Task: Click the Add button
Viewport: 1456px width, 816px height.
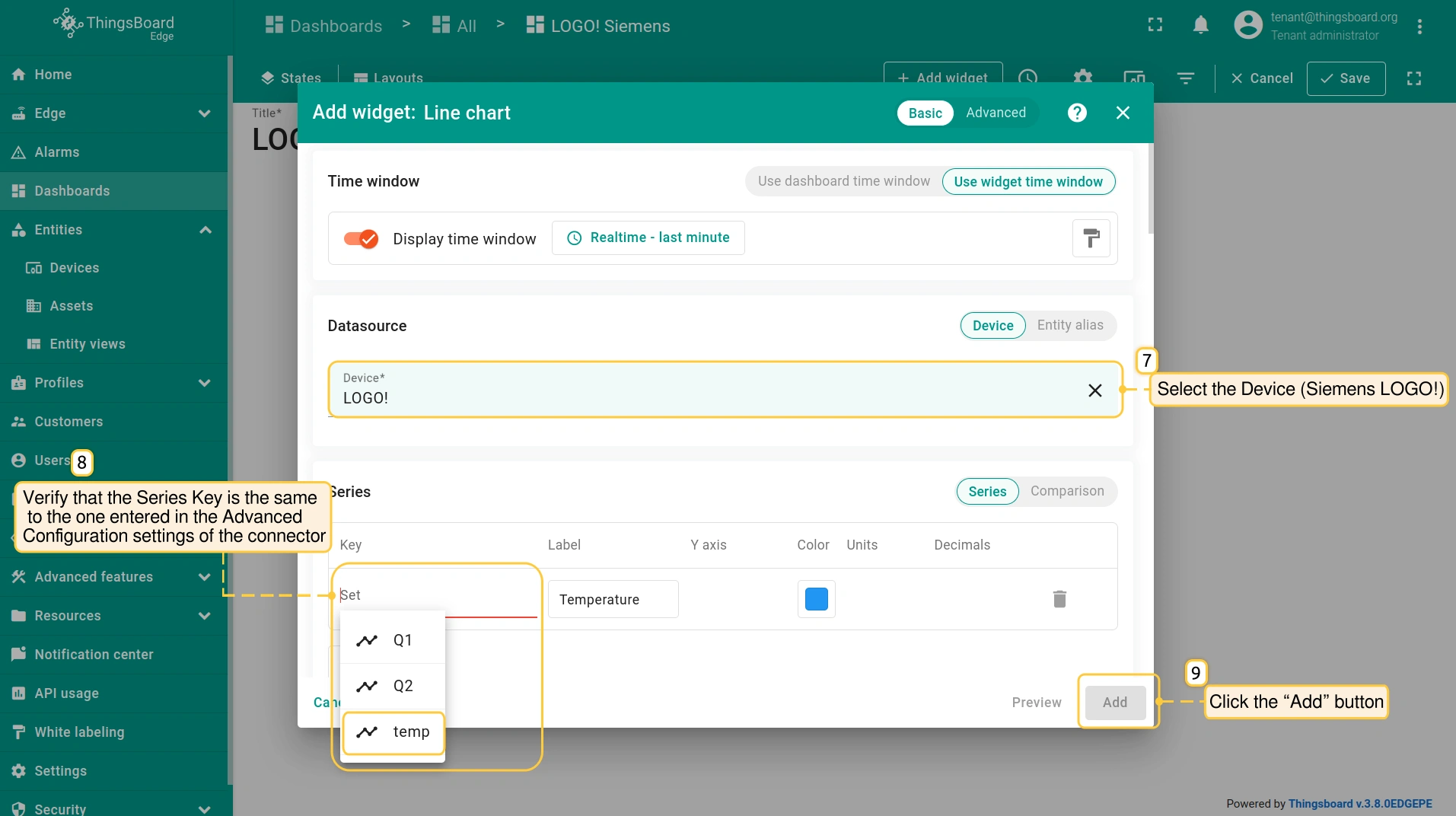Action: coord(1114,702)
